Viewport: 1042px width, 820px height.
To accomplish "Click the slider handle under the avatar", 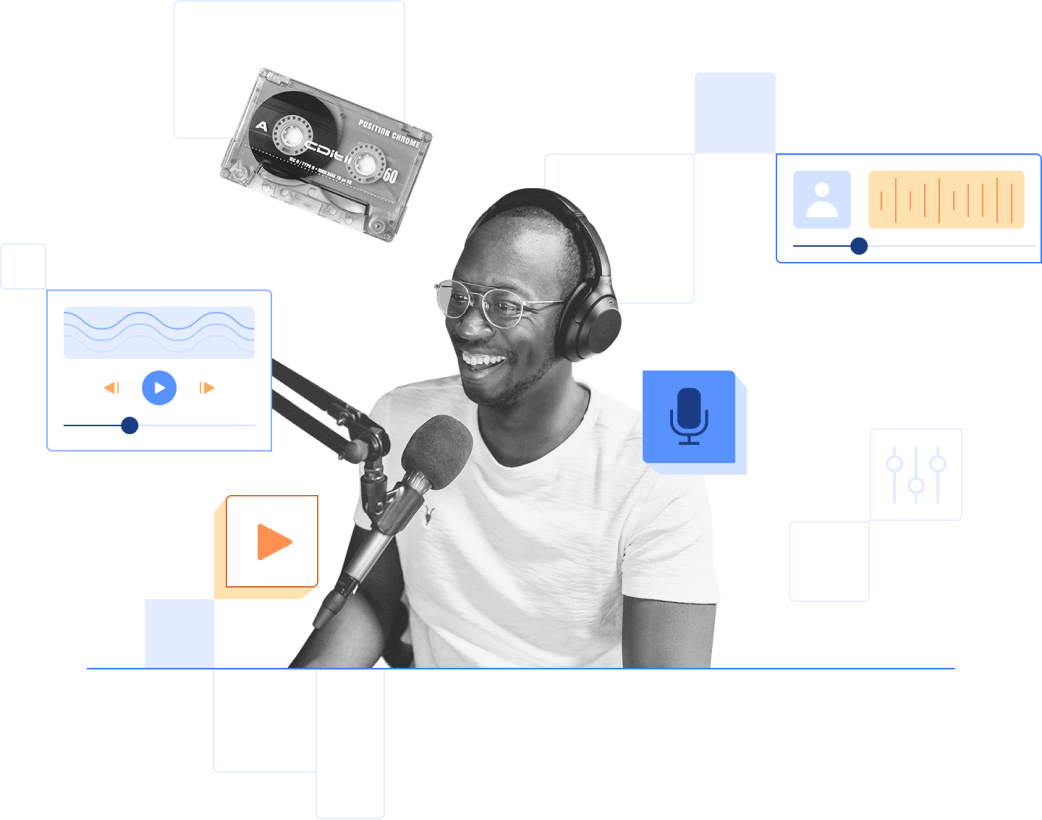I will click(x=859, y=246).
